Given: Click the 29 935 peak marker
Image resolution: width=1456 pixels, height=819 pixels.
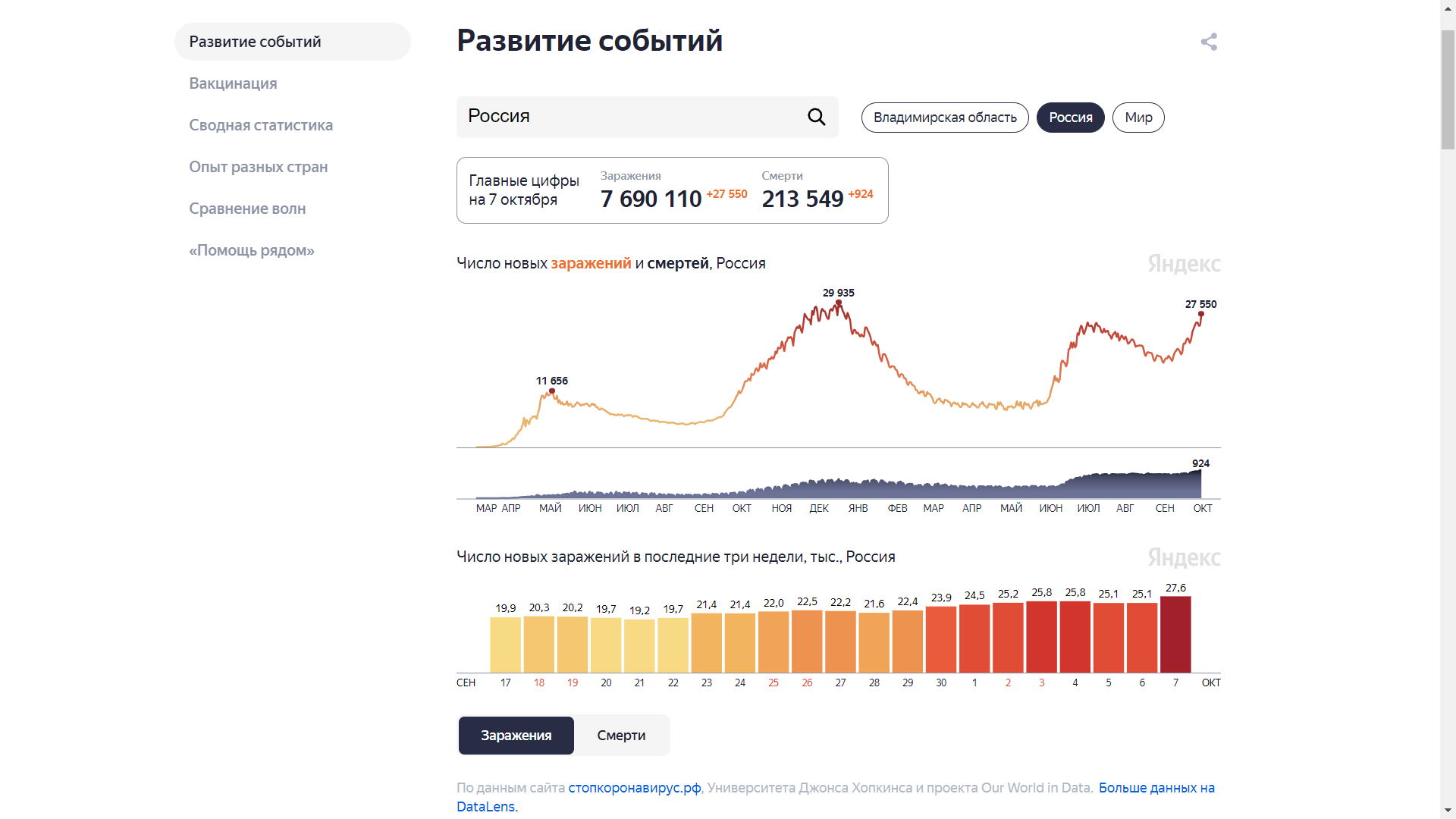Looking at the screenshot, I should (839, 303).
